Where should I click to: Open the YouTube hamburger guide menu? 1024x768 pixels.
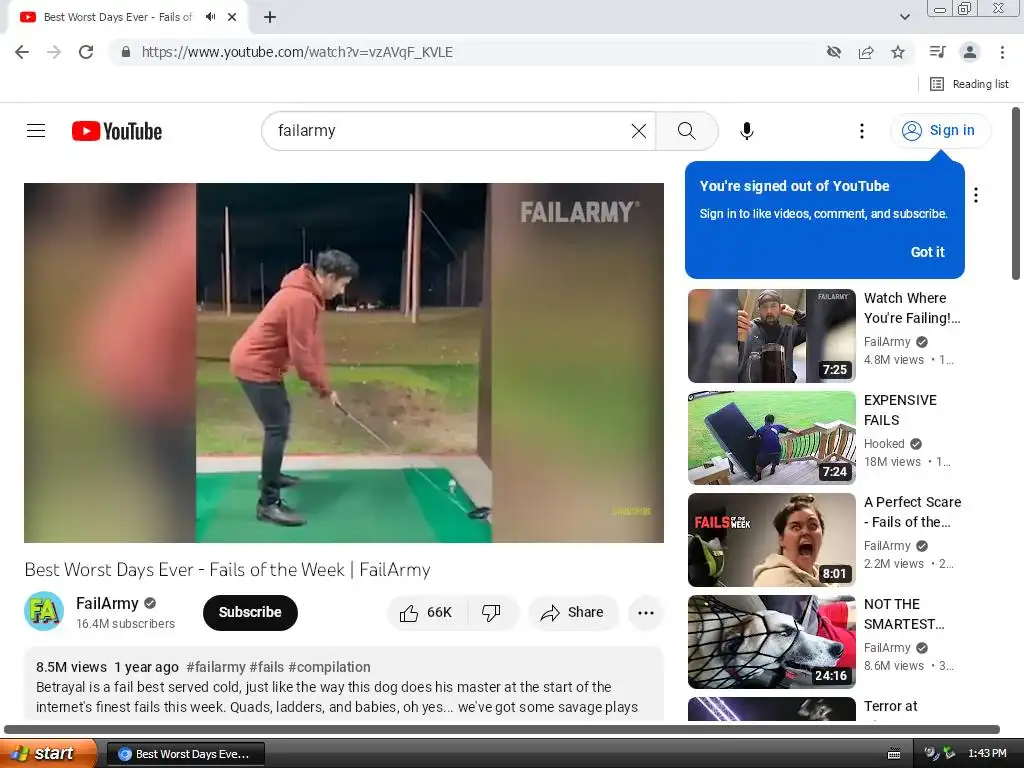click(36, 131)
